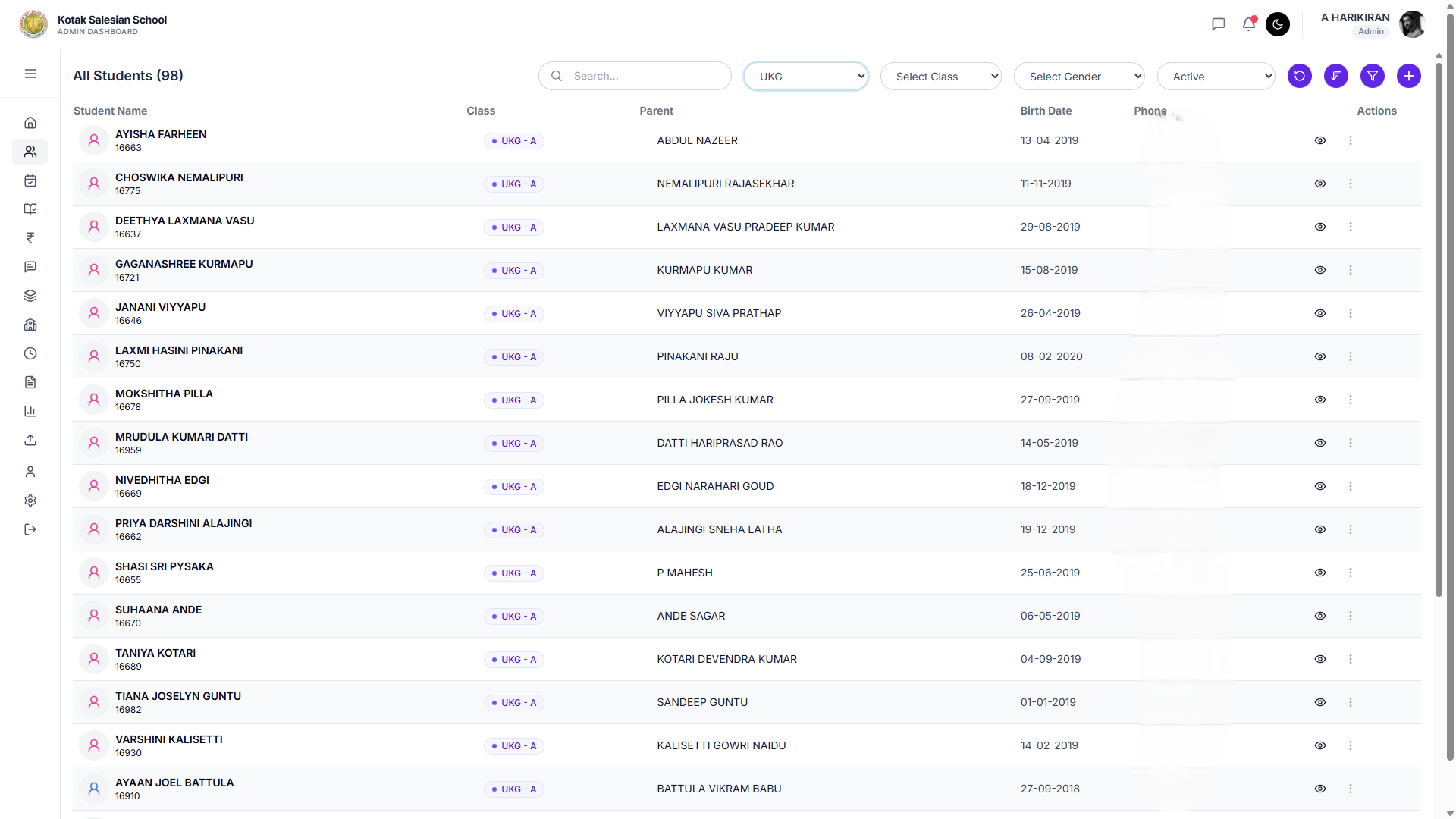Toggle the hamburger sidebar menu

click(30, 74)
